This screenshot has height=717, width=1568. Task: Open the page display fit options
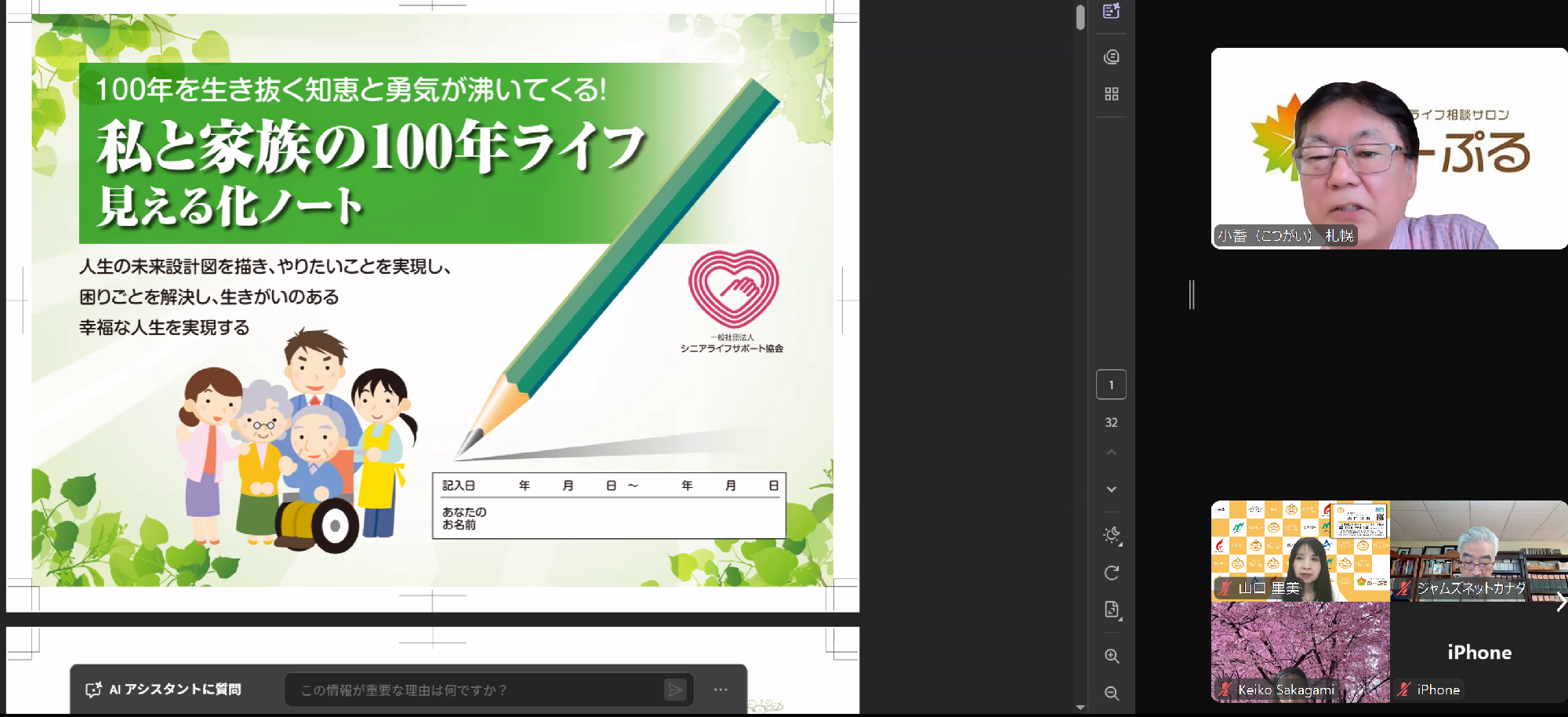(x=1111, y=610)
